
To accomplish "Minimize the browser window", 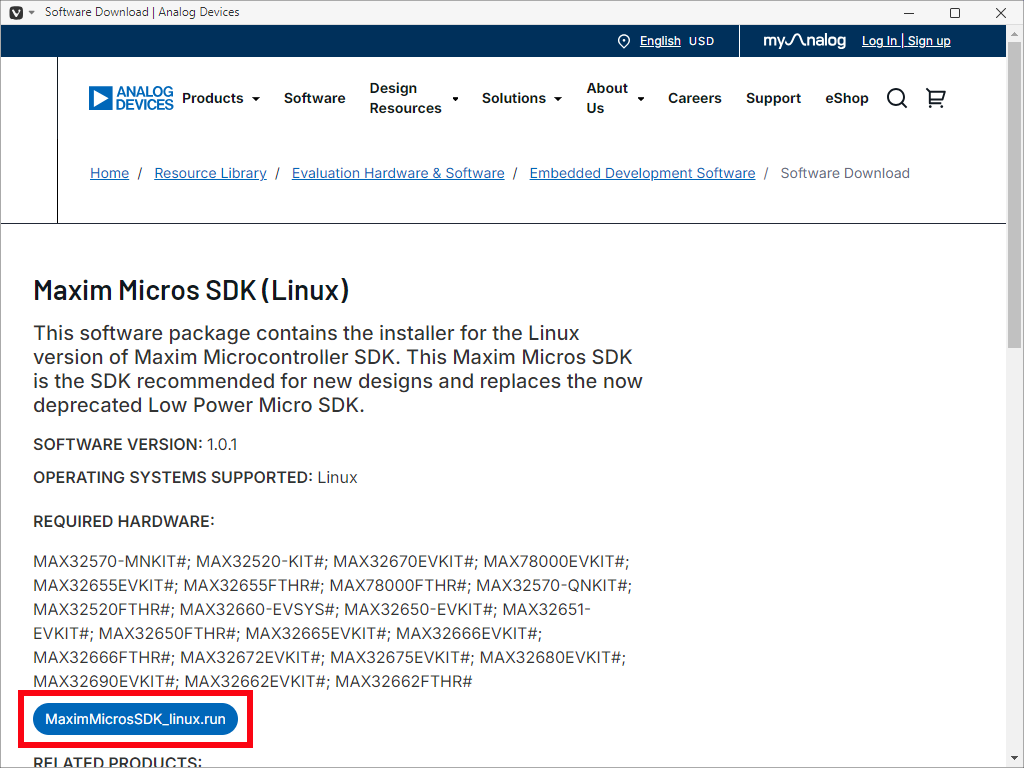I will click(908, 12).
